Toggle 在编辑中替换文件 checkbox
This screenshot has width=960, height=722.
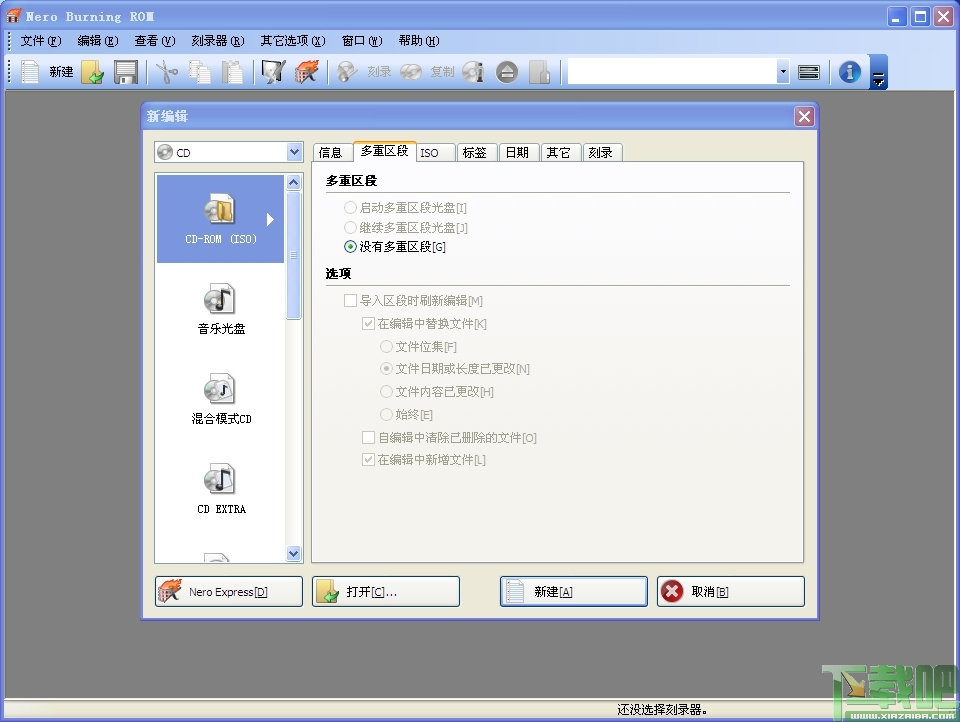coord(424,323)
